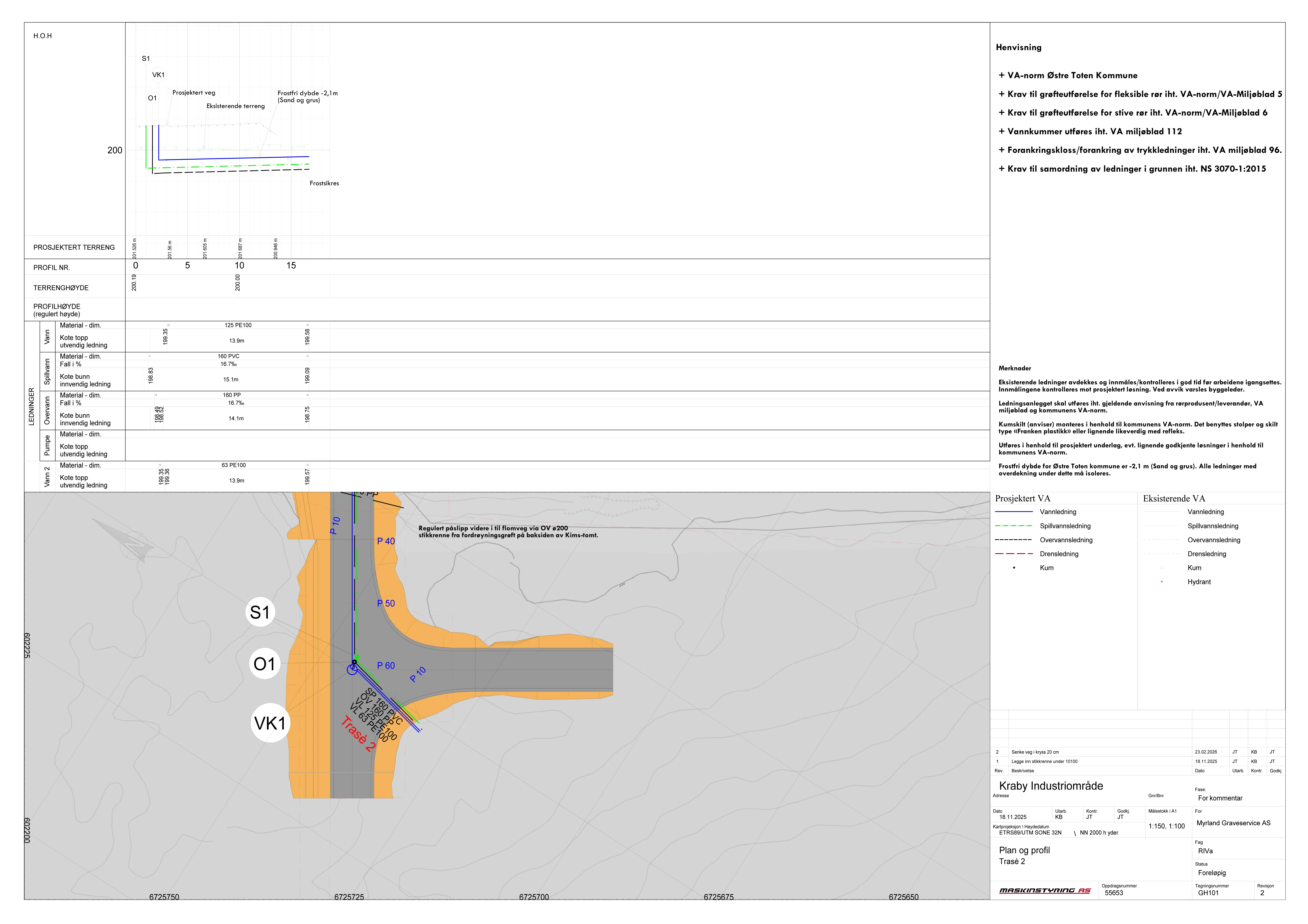
Task: Click the coordinate label '602225'
Action: 27,645
